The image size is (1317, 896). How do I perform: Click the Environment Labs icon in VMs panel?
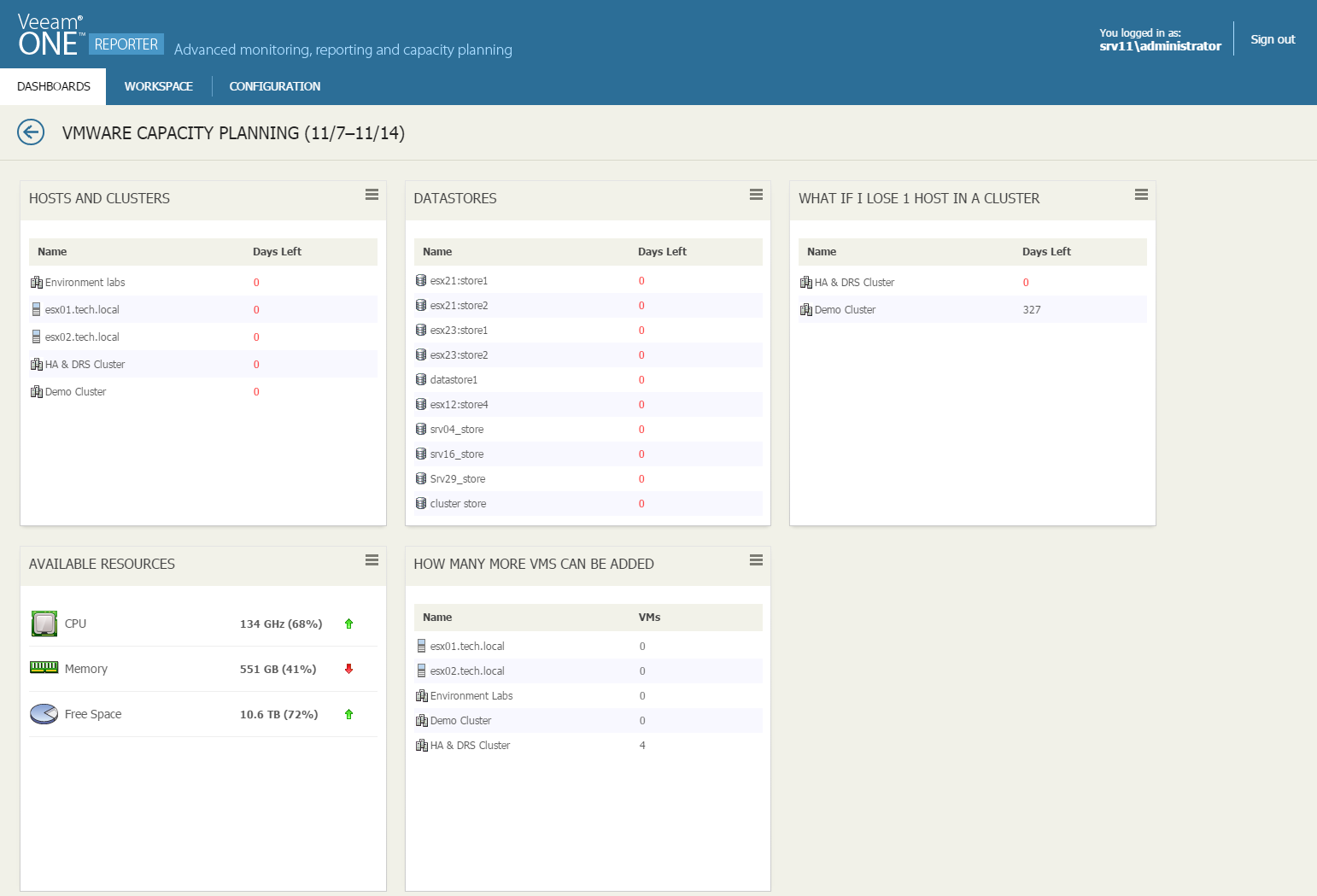[x=422, y=695]
